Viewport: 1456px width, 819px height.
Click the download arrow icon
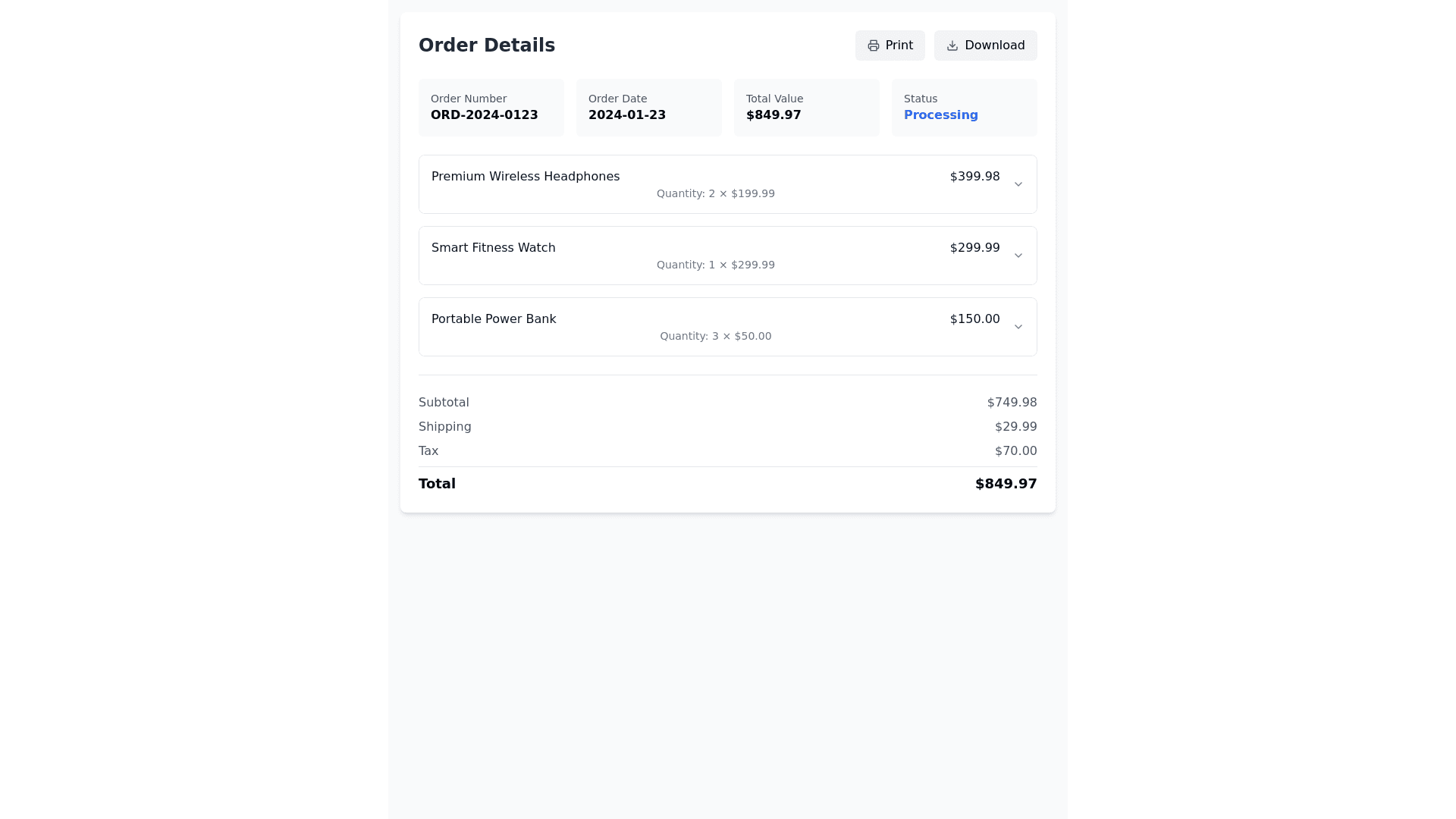952,46
